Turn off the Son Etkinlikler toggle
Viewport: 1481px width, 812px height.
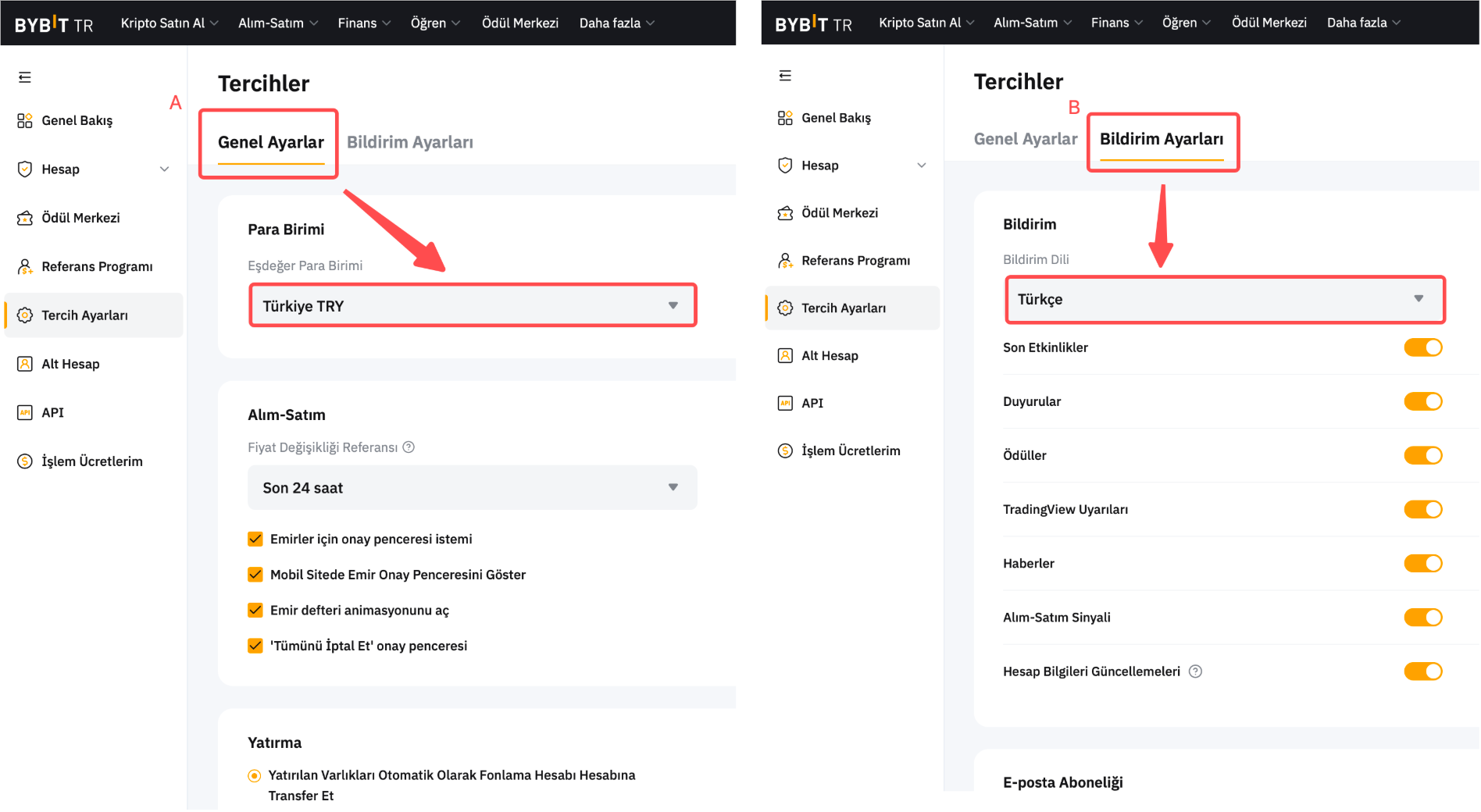(x=1422, y=347)
